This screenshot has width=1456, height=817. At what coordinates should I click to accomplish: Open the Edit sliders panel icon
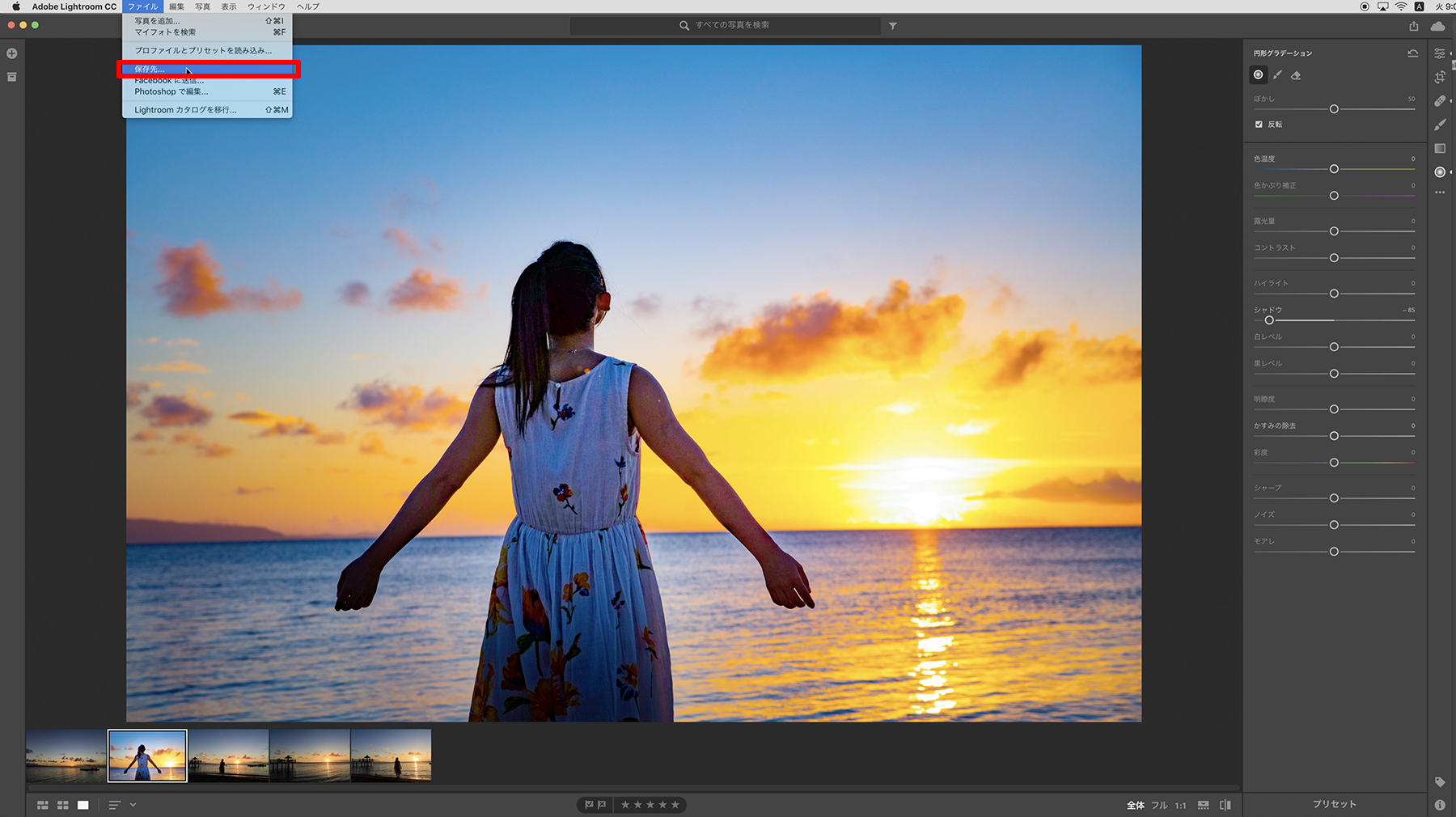coord(1440,53)
